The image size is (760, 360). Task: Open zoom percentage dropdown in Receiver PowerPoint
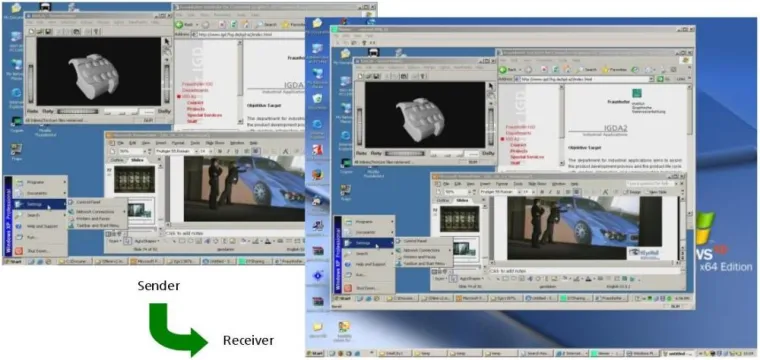470,192
